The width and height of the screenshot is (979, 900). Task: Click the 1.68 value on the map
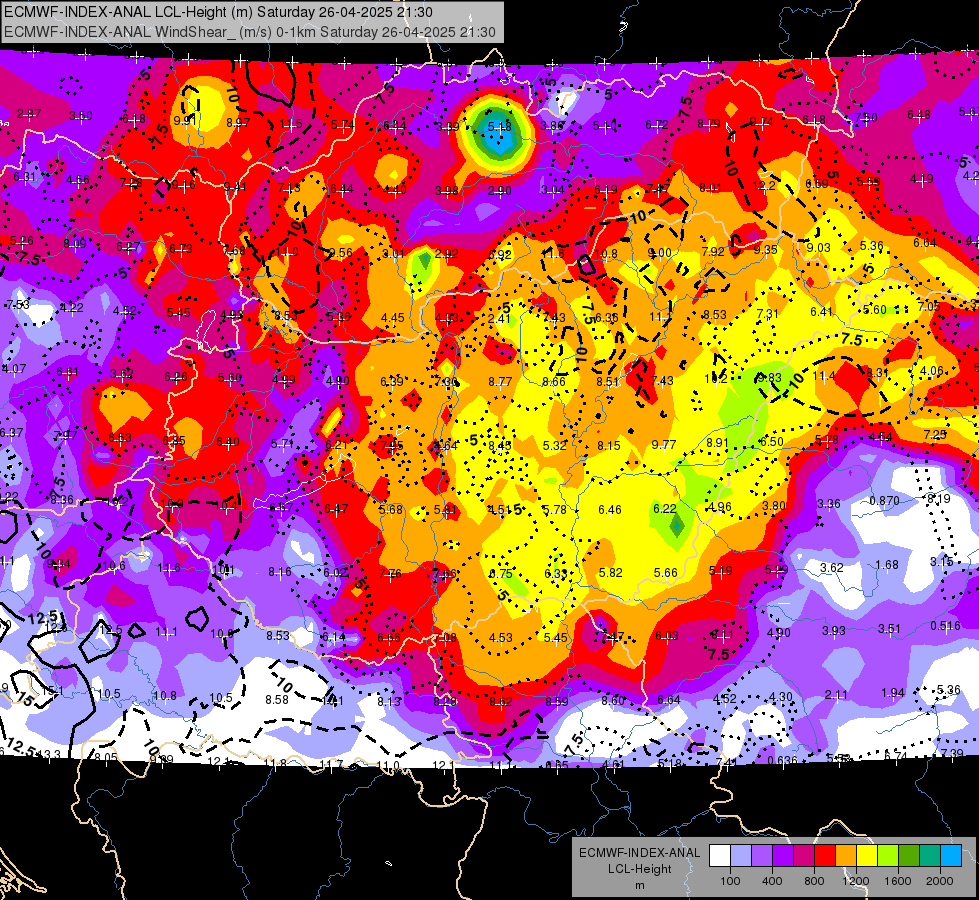point(887,565)
